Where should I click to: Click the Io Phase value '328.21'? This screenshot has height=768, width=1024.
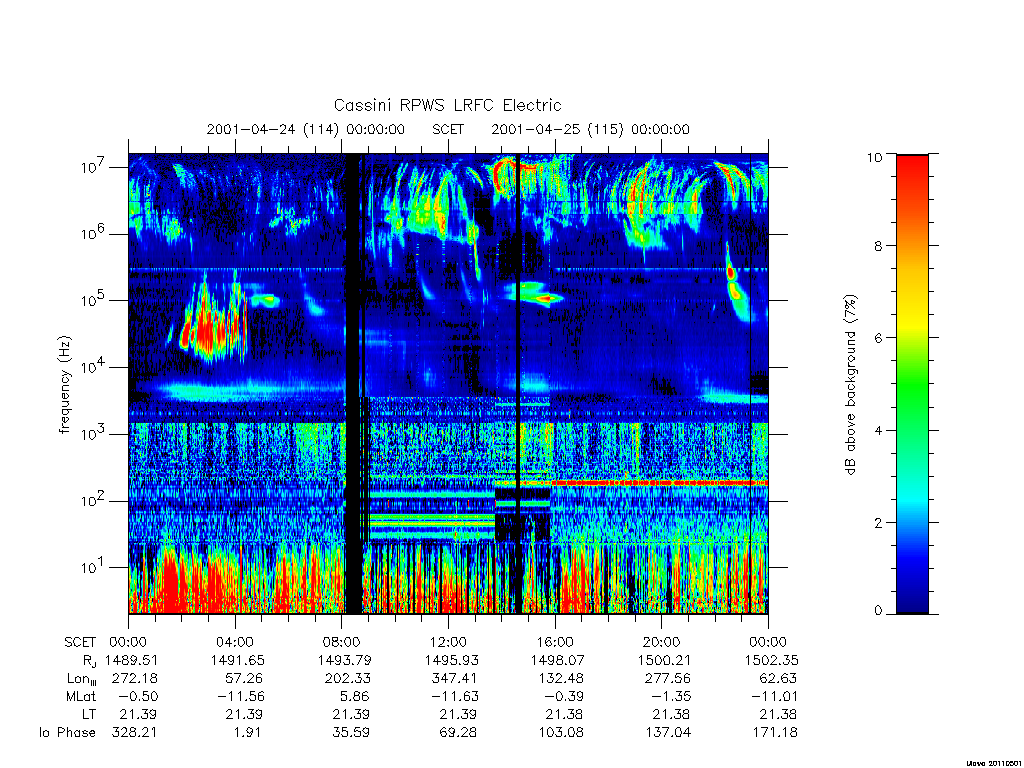(x=135, y=733)
